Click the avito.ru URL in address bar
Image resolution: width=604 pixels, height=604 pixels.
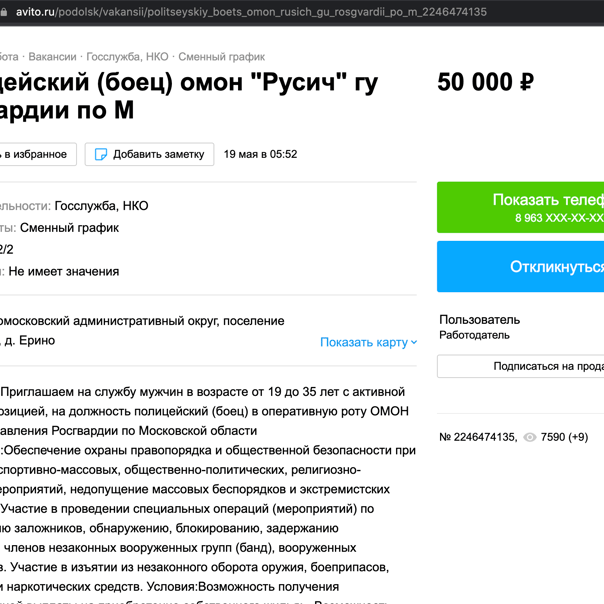click(x=251, y=12)
